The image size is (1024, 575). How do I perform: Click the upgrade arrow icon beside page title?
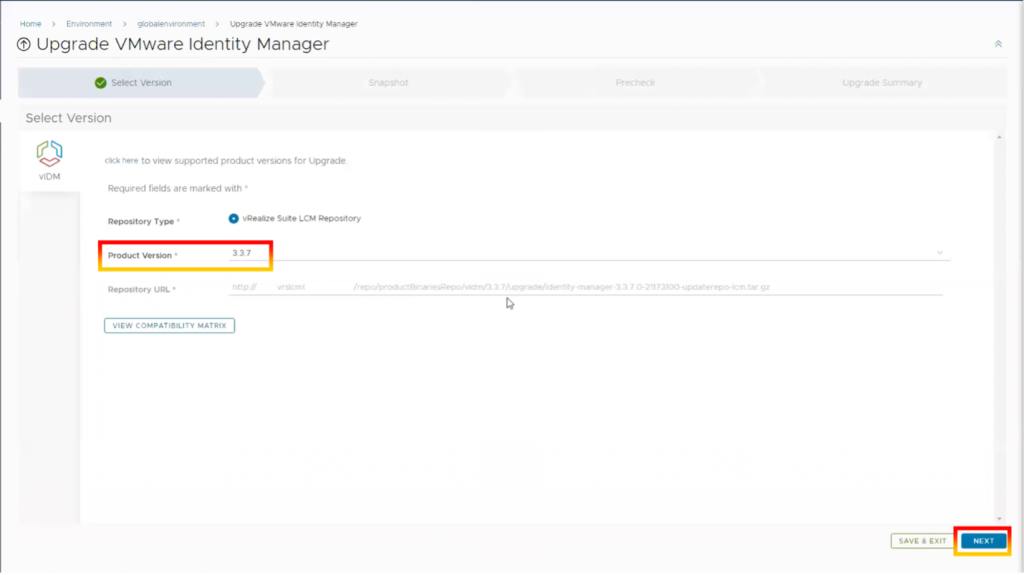(24, 44)
